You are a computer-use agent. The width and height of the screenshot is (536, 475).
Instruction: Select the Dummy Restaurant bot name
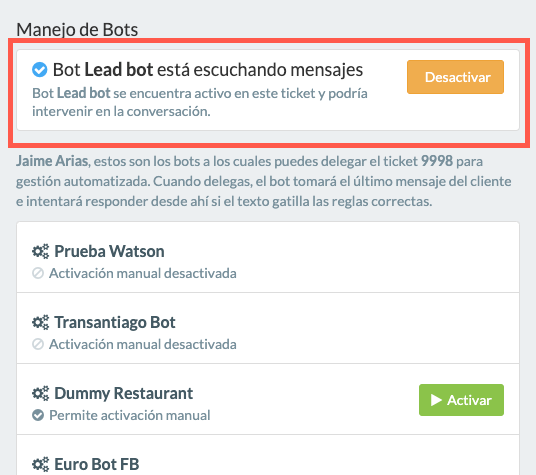(x=124, y=393)
